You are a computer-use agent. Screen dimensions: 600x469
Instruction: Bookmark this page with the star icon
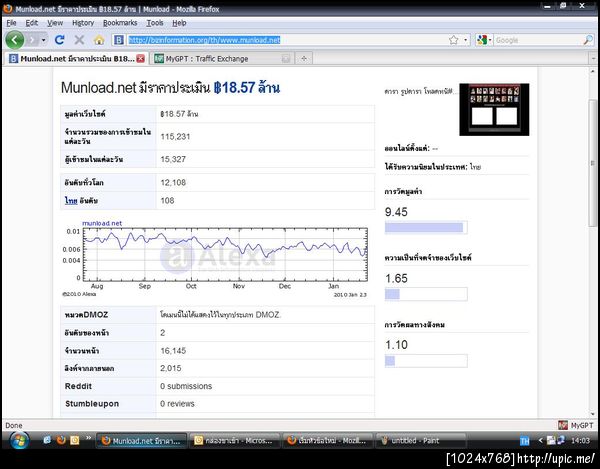pos(453,40)
